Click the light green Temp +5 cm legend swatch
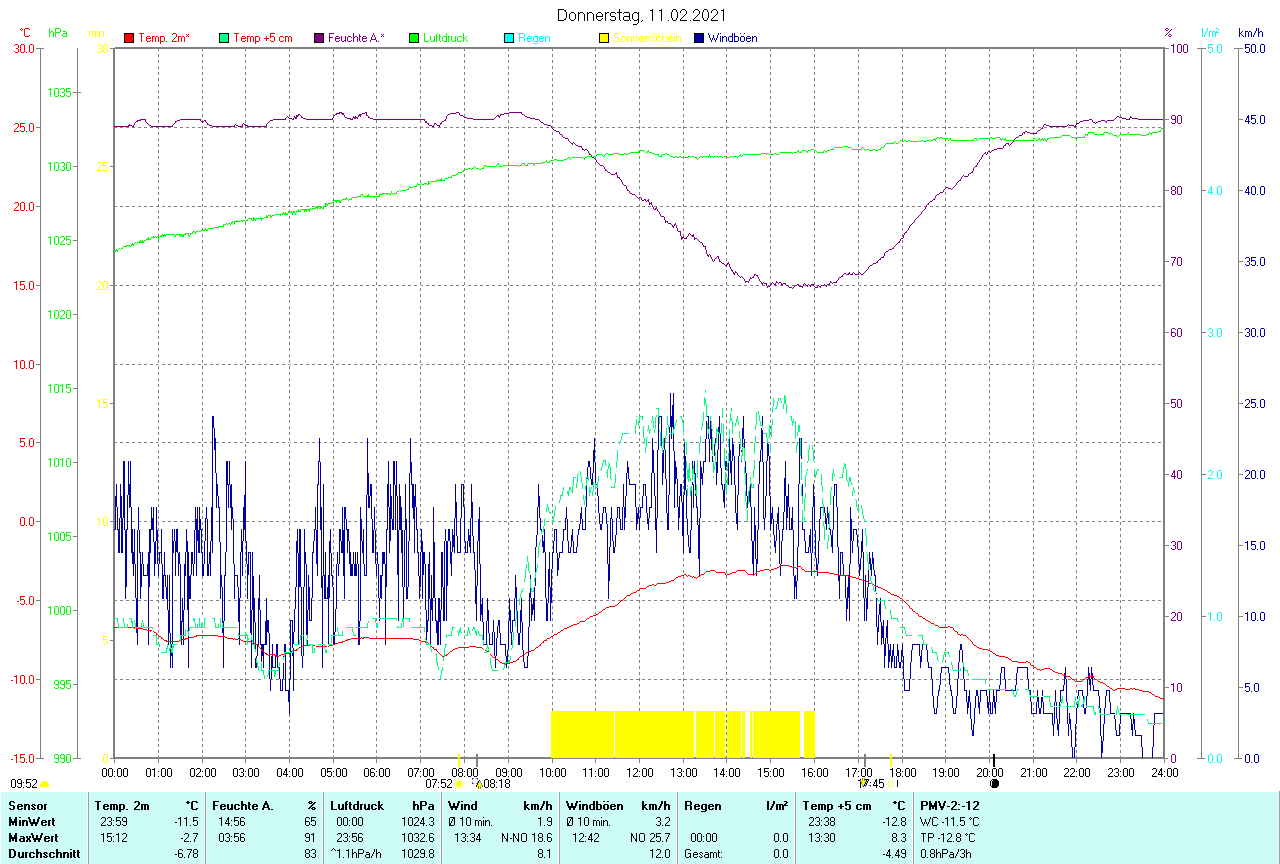The width and height of the screenshot is (1280, 864). point(224,38)
